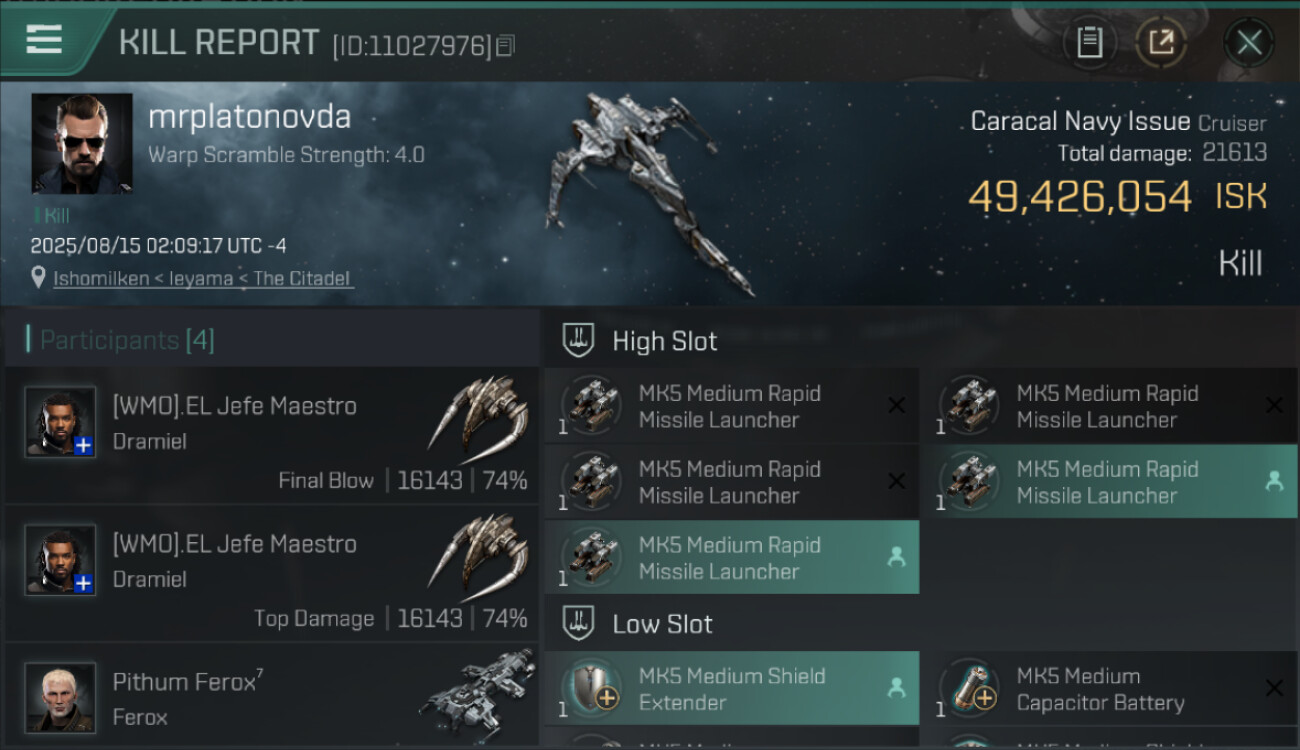Image resolution: width=1300 pixels, height=750 pixels.
Task: Open mrplatonovda's character portrait
Action: click(x=82, y=143)
